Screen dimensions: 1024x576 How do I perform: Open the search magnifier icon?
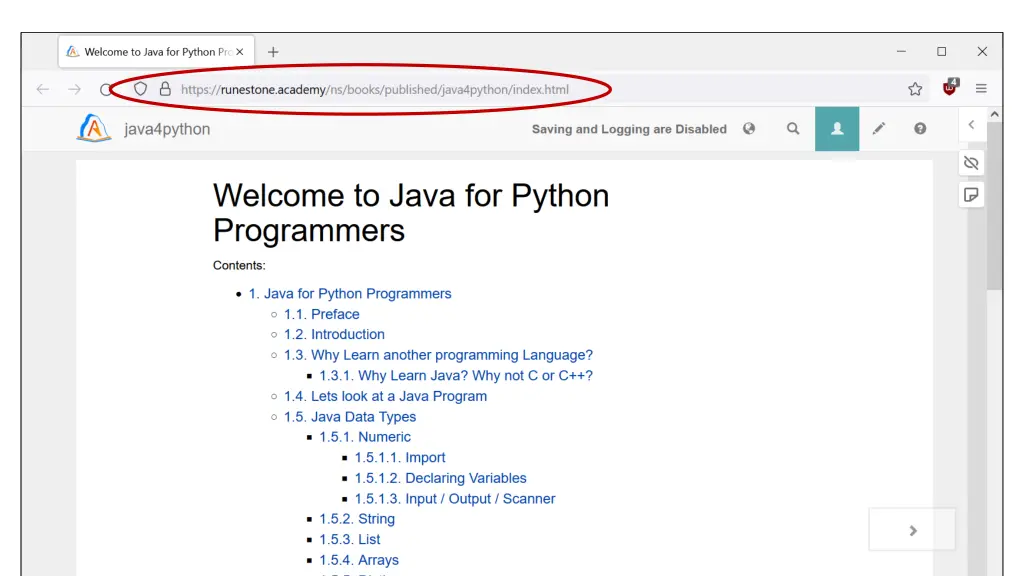point(793,129)
